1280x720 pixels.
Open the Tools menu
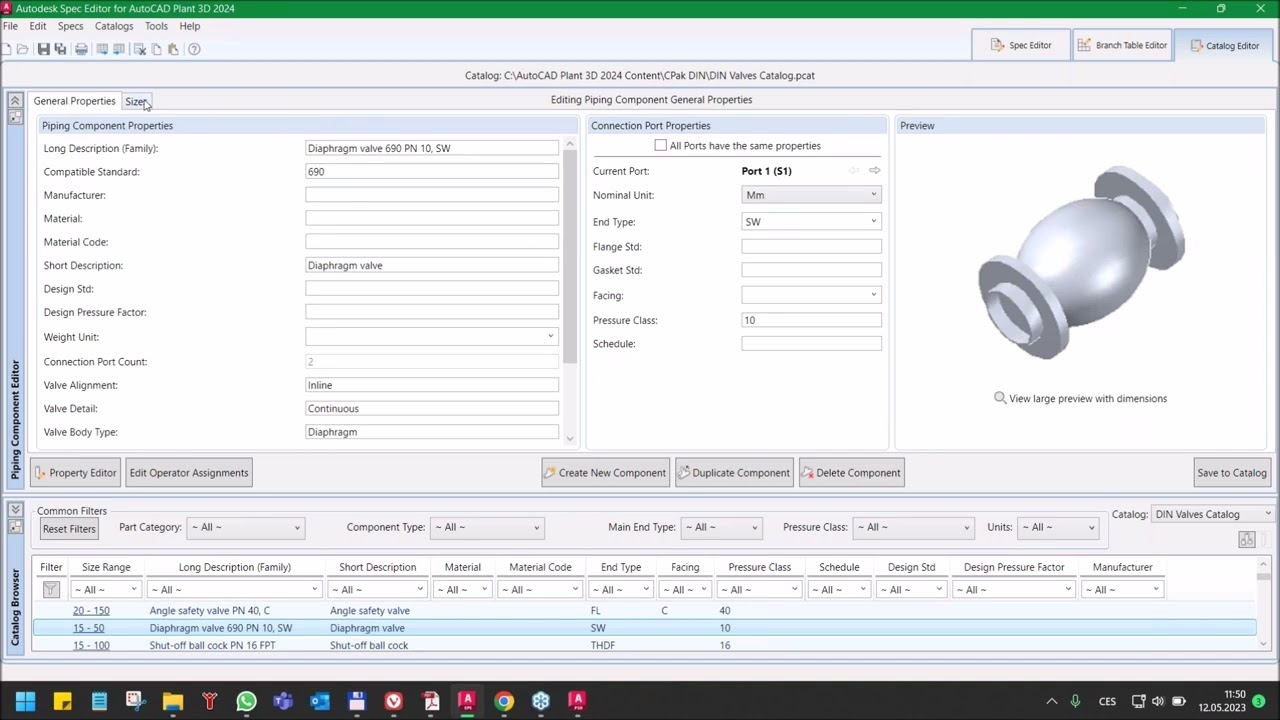point(156,26)
